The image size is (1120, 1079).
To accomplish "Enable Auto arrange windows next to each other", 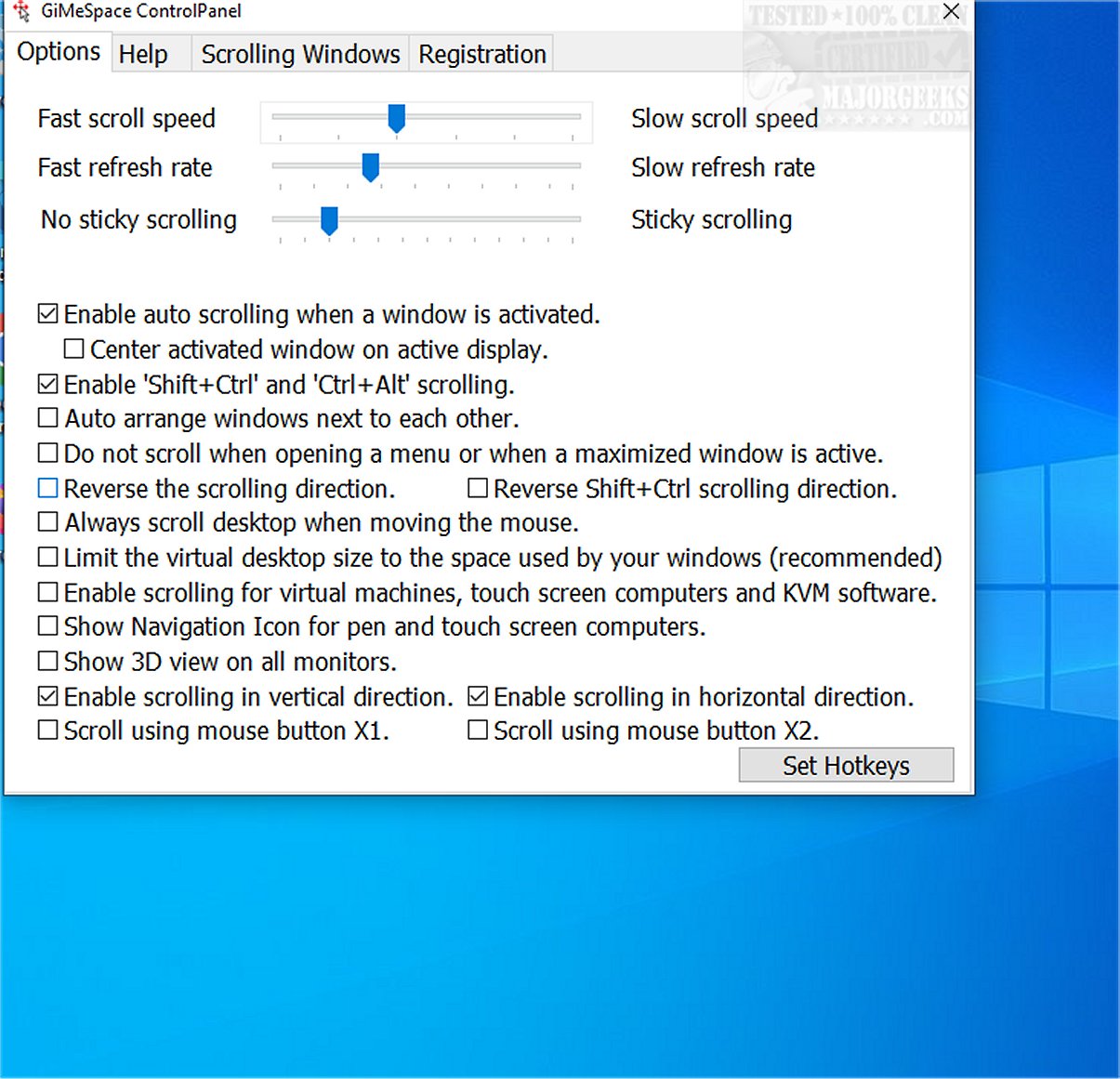I will (47, 417).
